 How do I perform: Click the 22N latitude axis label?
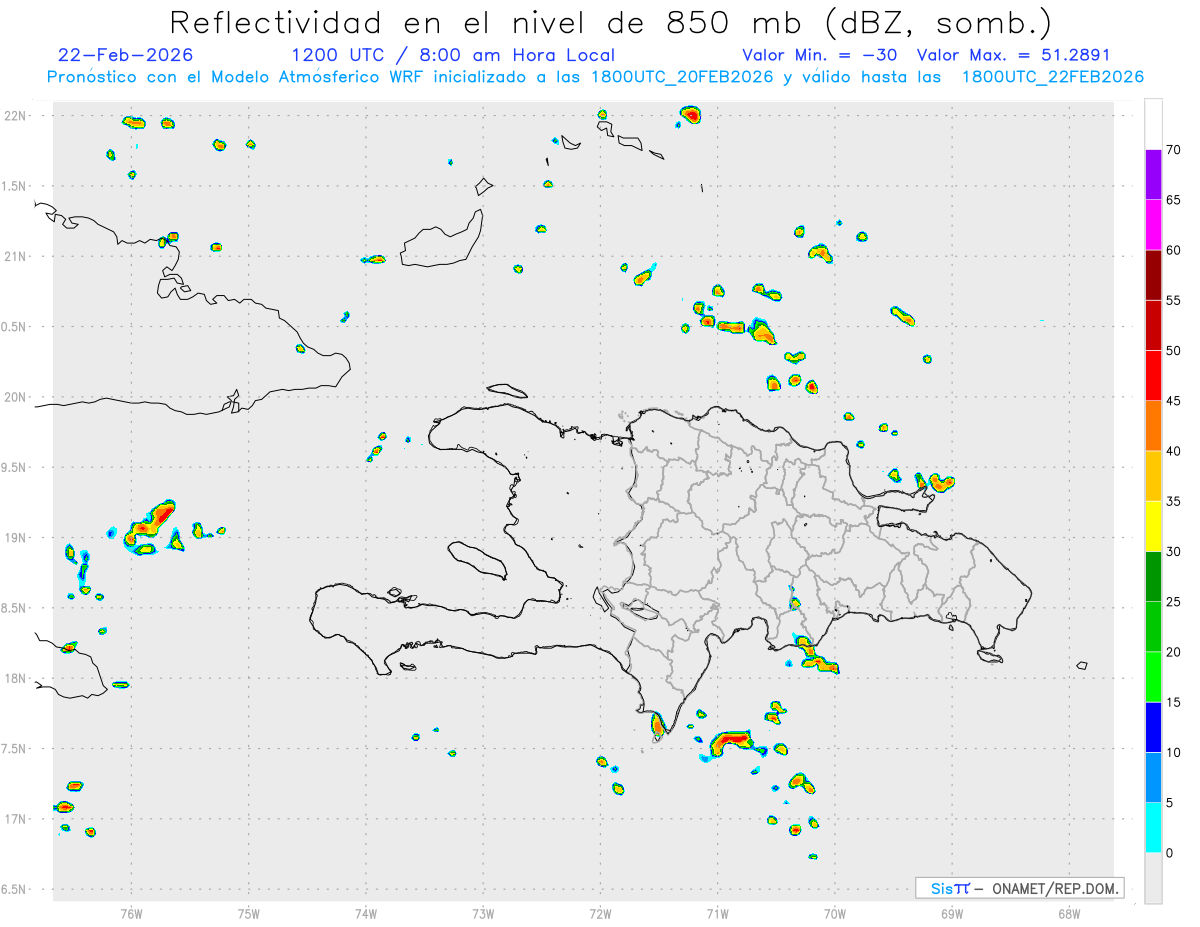(x=15, y=116)
